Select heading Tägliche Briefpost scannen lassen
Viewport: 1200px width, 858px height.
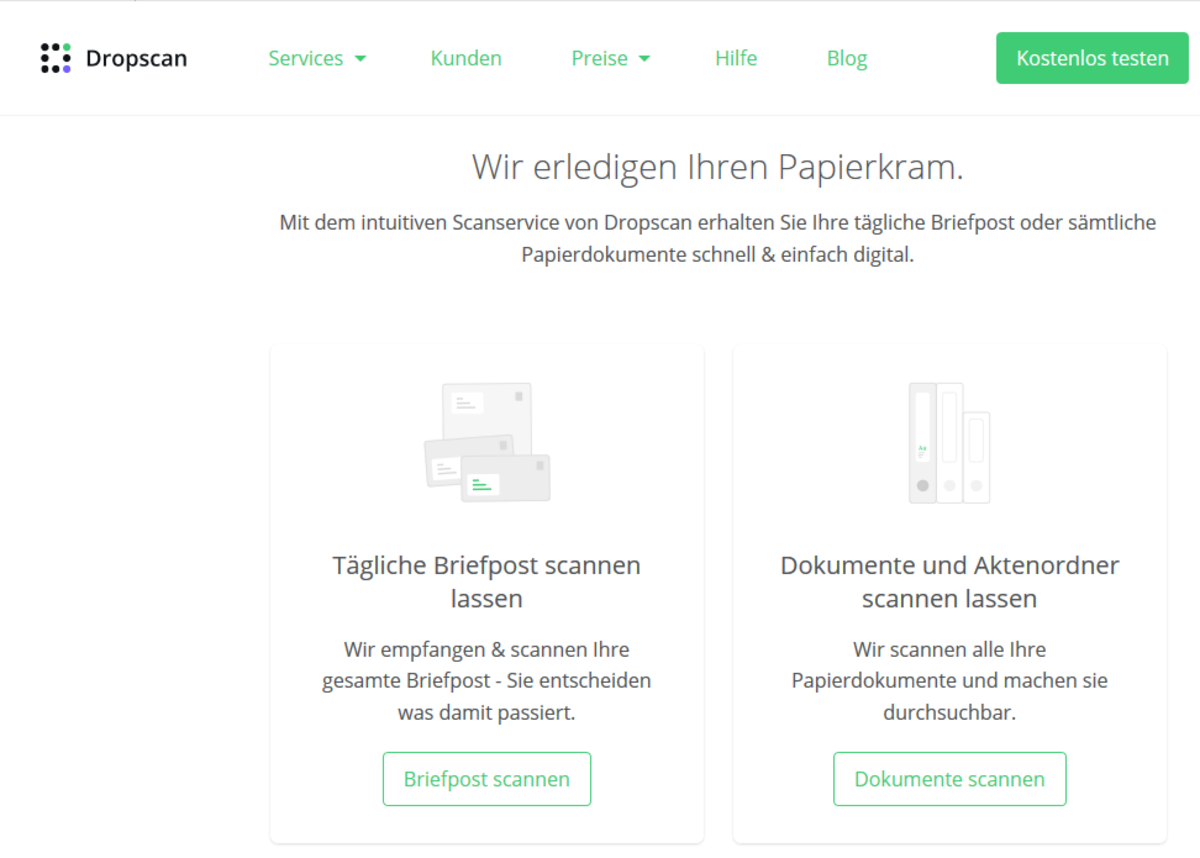pyautogui.click(x=487, y=582)
